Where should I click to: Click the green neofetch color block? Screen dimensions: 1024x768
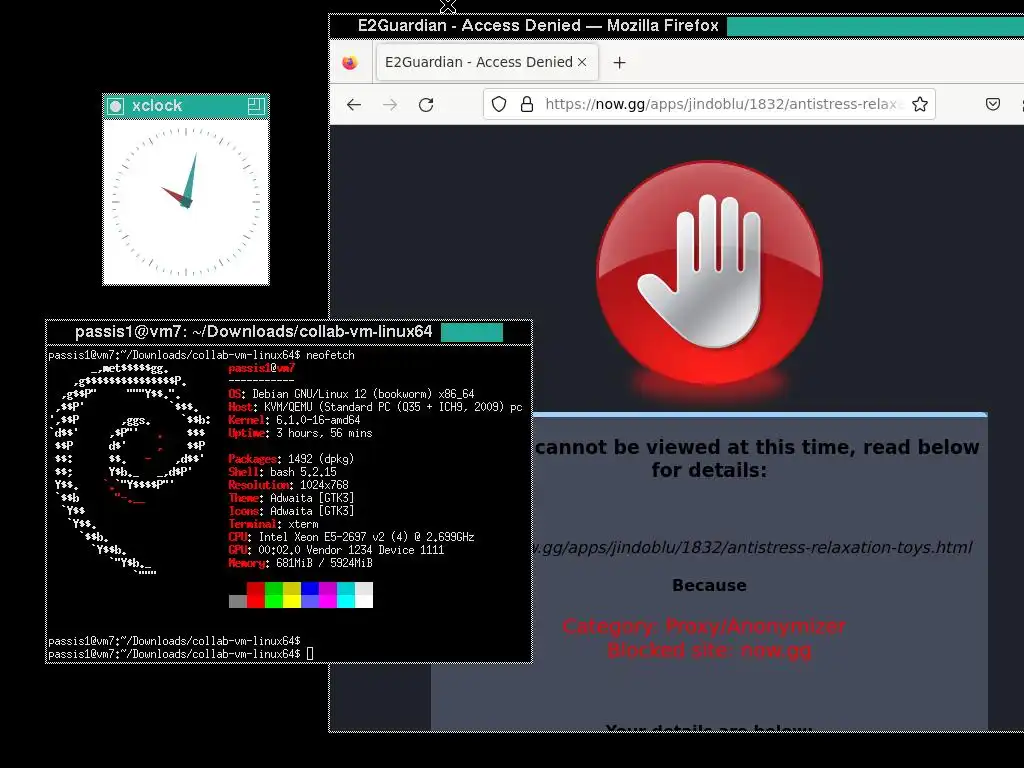274,595
